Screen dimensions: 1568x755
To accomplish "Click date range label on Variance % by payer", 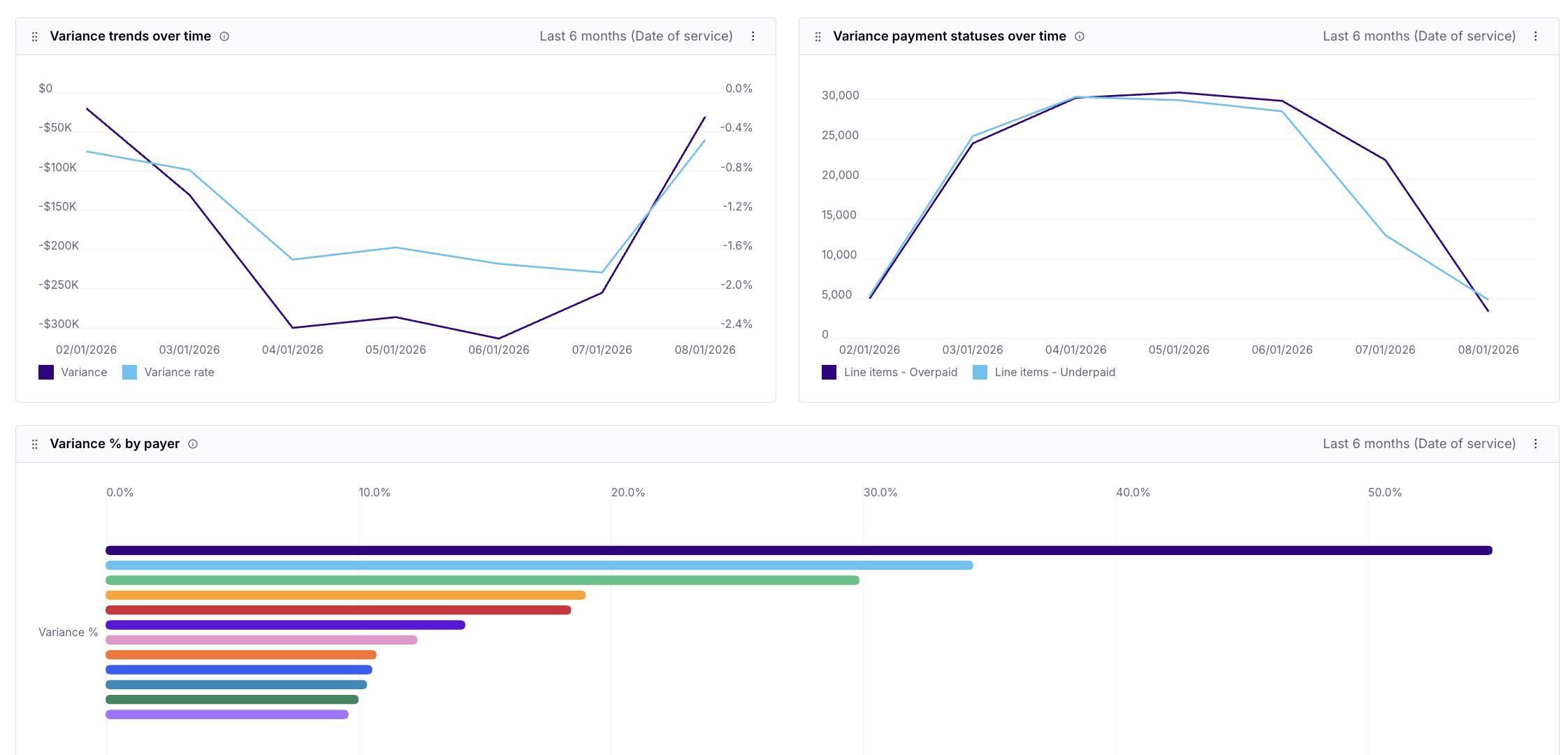I will [x=1419, y=444].
